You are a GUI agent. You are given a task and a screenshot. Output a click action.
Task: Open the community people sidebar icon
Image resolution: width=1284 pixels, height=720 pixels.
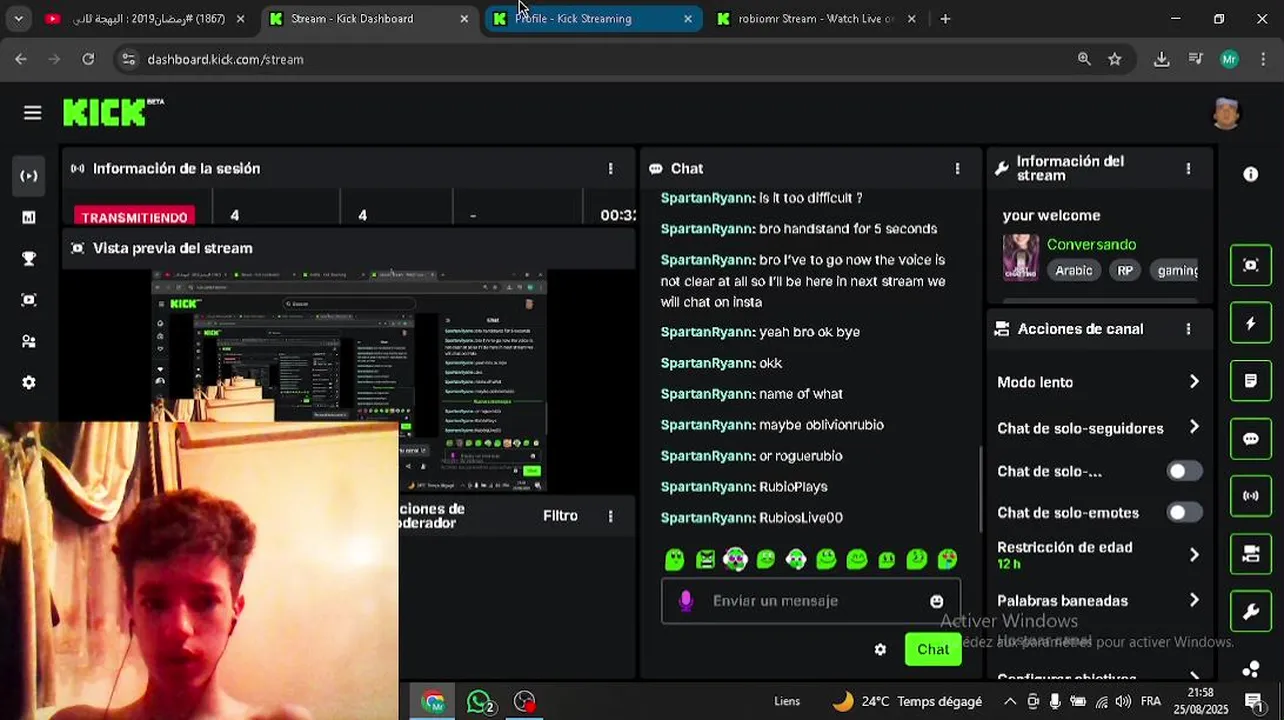coord(29,341)
